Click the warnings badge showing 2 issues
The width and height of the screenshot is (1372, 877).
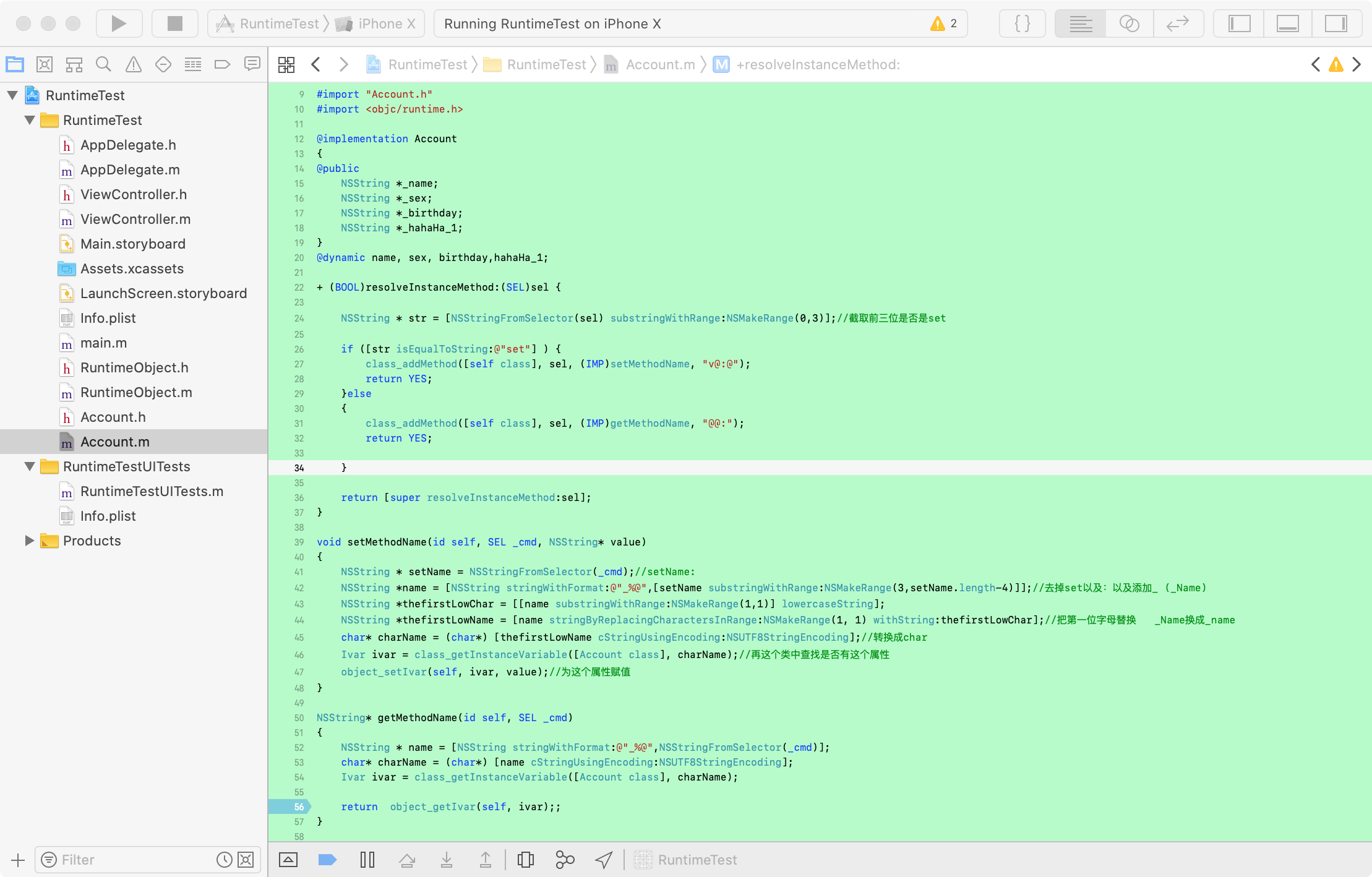click(x=944, y=24)
